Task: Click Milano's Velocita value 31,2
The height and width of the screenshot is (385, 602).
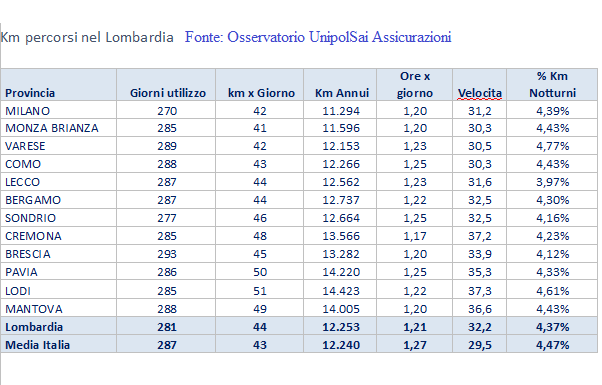Action: click(480, 111)
